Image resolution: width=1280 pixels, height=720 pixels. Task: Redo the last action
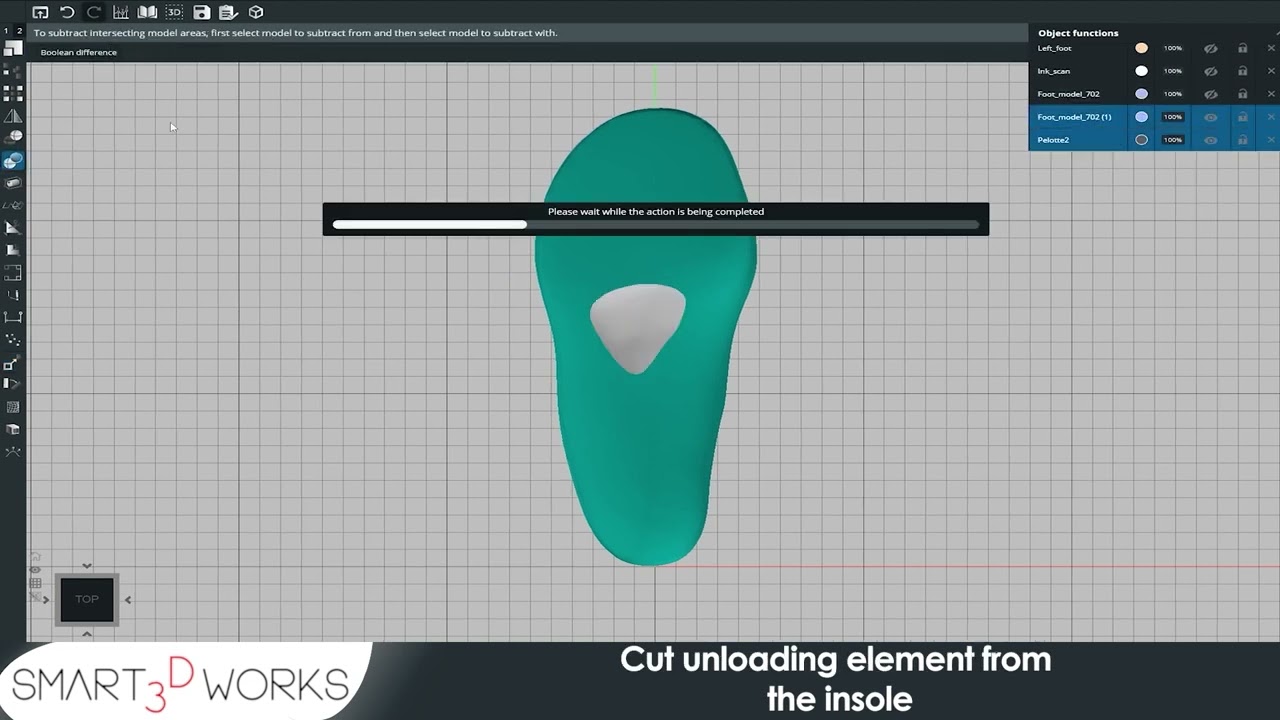94,13
